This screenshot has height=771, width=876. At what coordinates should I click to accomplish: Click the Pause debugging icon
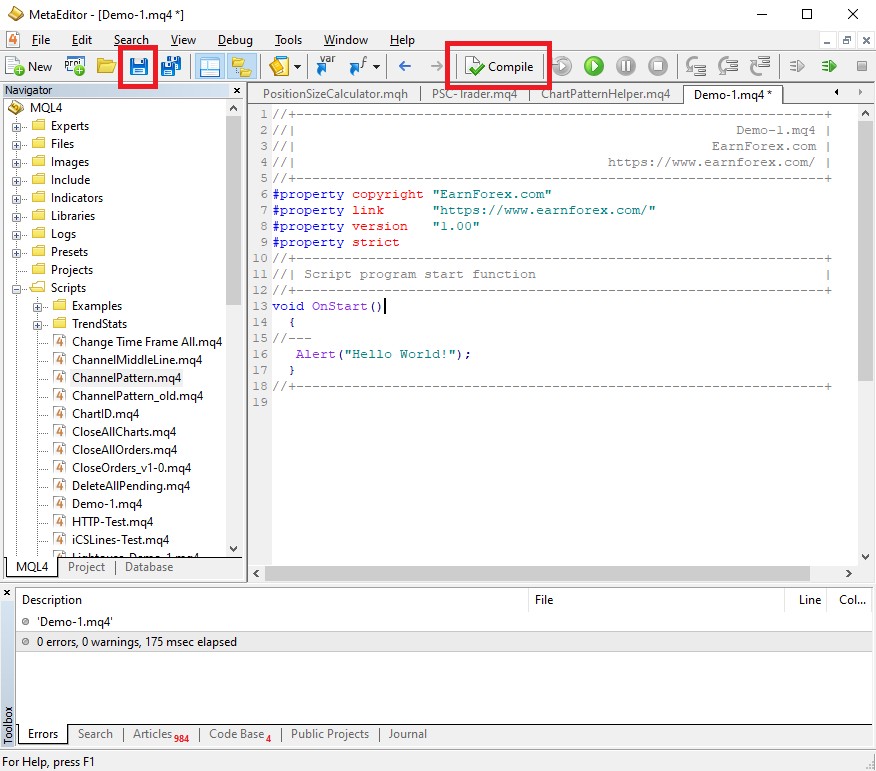point(626,67)
